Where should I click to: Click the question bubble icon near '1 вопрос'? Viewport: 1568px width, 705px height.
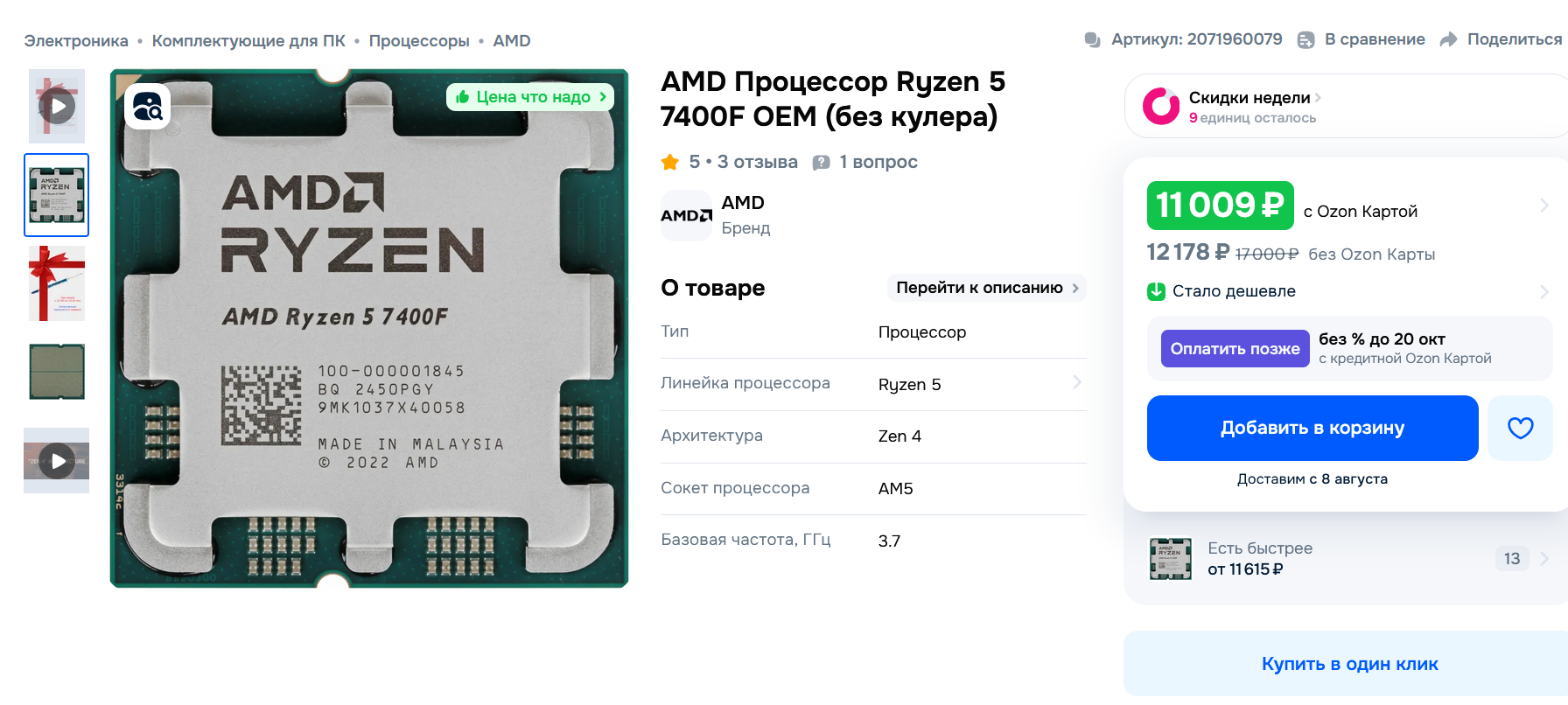(821, 163)
